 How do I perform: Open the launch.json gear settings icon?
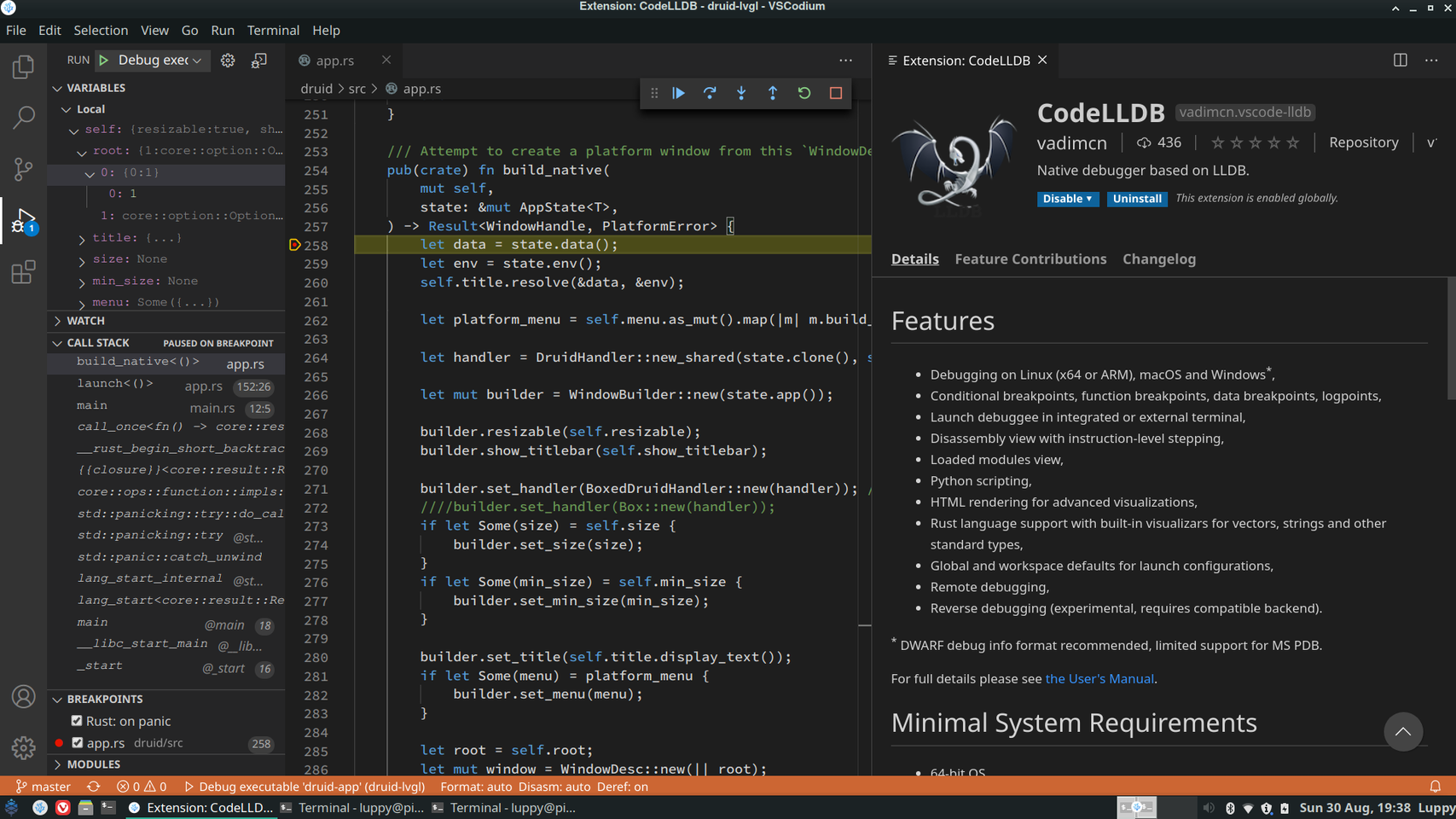[x=228, y=61]
